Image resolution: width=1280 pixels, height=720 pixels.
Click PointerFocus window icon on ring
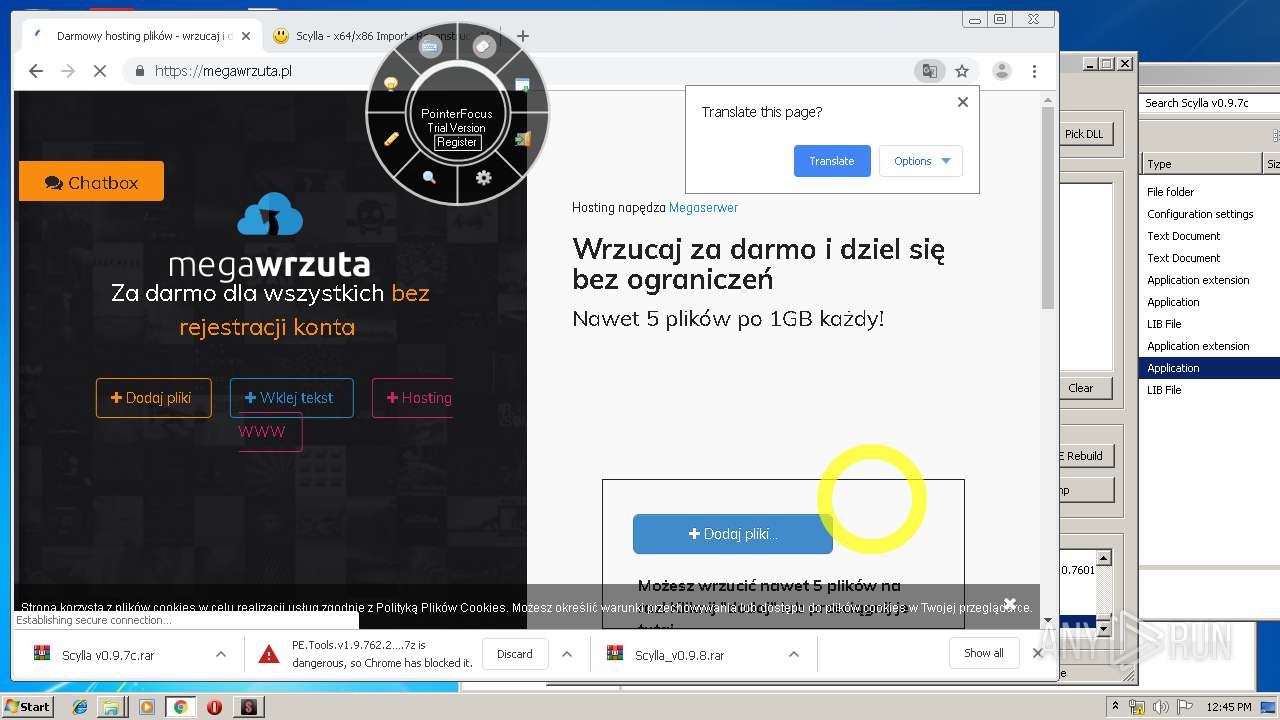click(x=522, y=85)
